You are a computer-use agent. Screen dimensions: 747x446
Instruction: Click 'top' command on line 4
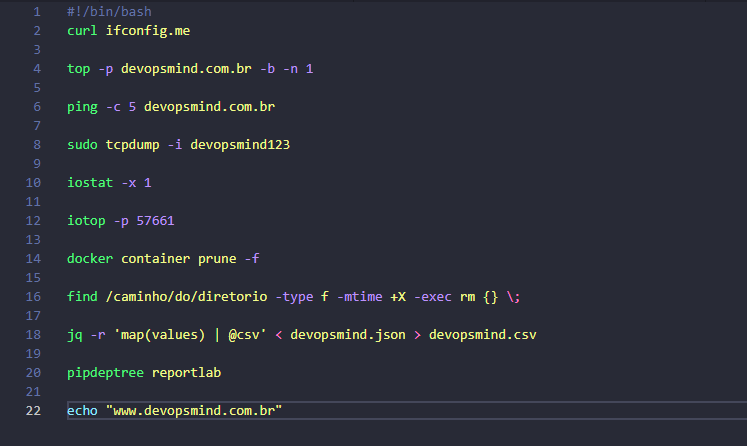78,69
